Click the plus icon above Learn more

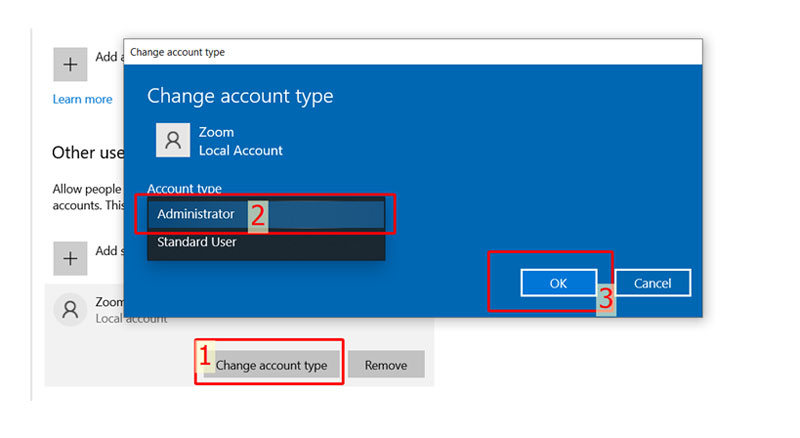(x=70, y=64)
